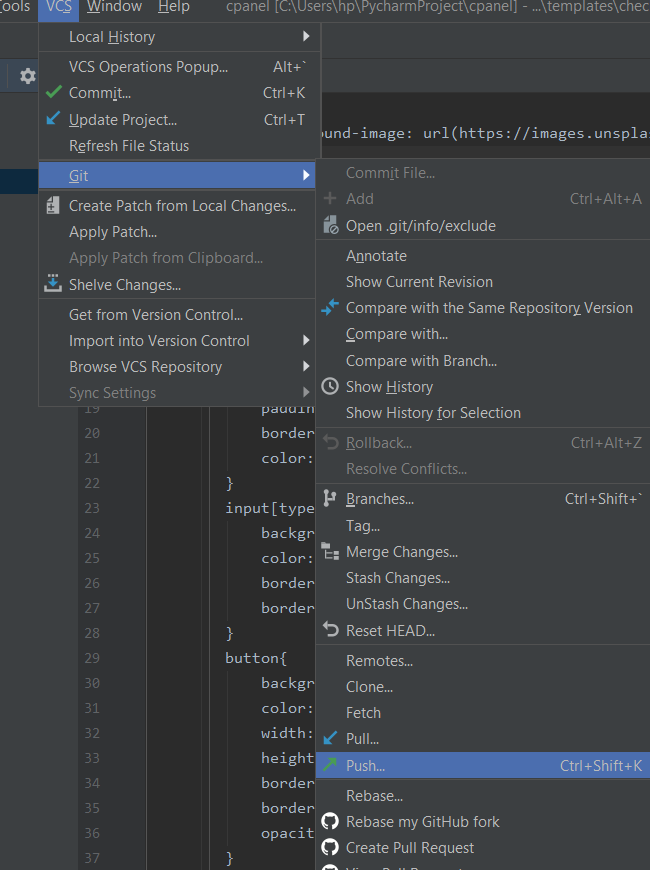The image size is (650, 870).
Task: Choose Fetch in the Git submenu
Action: coord(364,713)
